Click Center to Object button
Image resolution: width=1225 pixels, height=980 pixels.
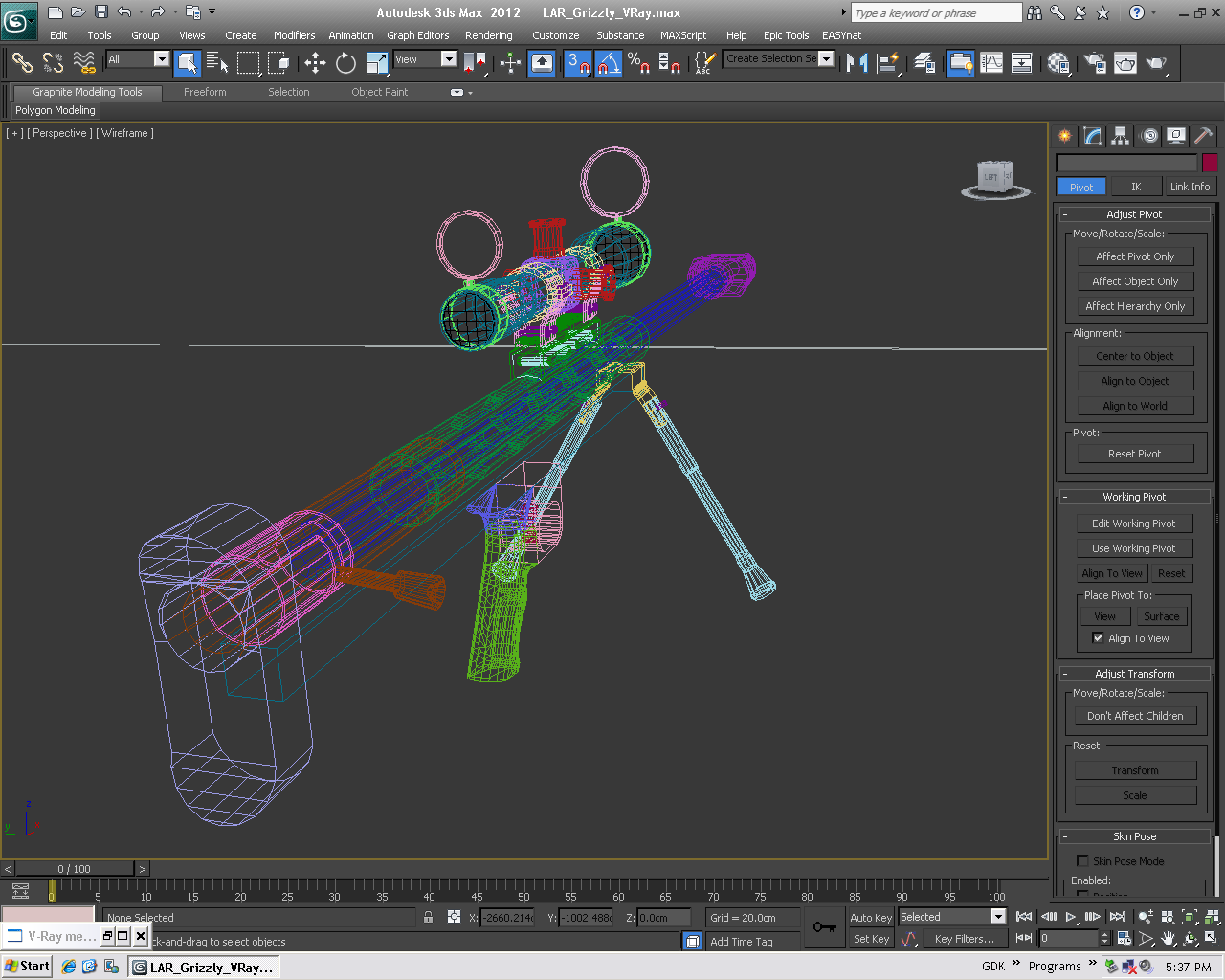(x=1135, y=356)
